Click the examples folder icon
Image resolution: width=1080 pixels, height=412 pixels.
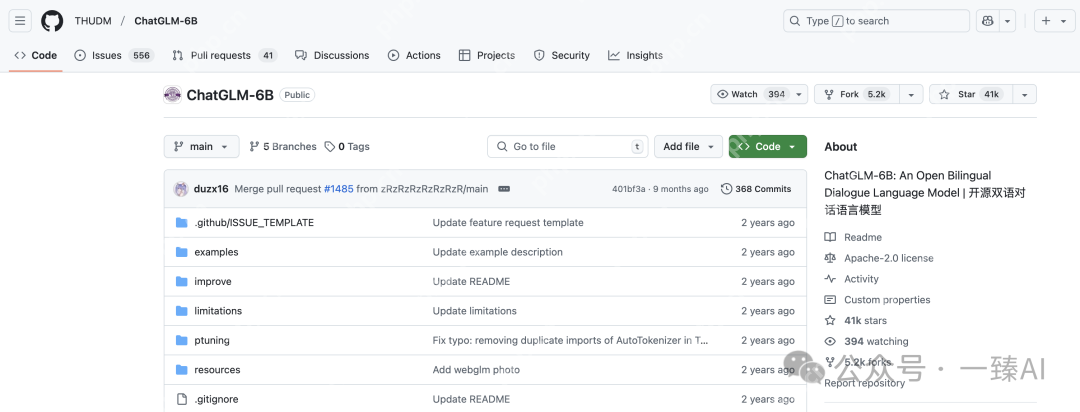pyautogui.click(x=181, y=252)
